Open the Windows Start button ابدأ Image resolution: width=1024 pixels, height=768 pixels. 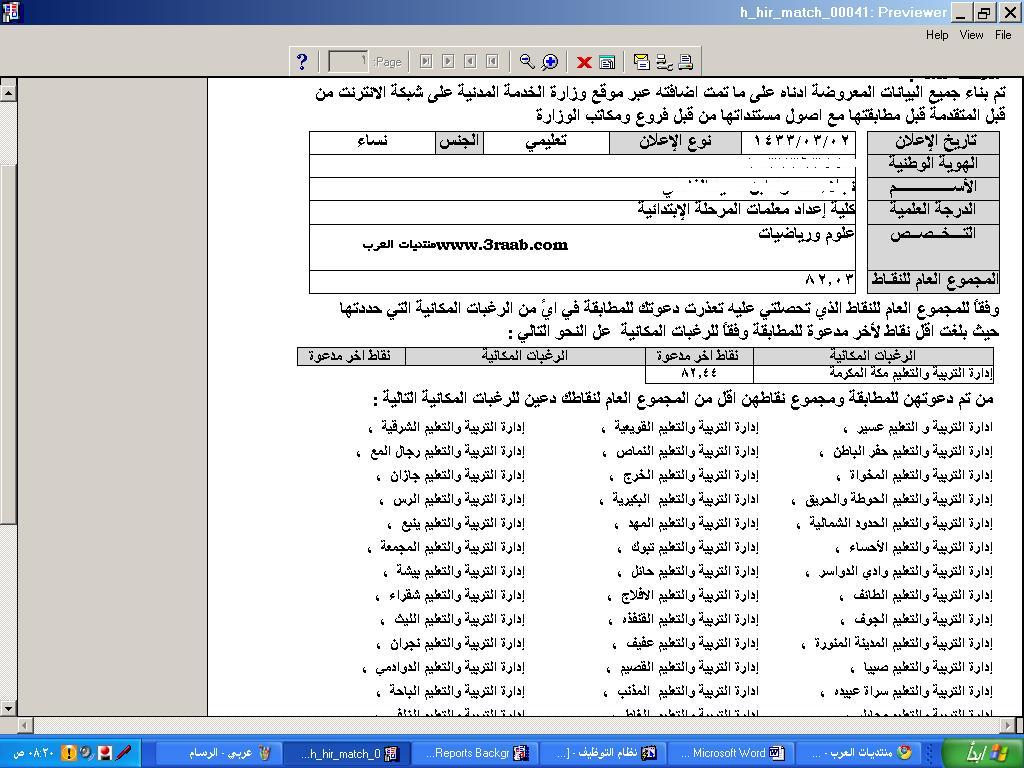(984, 753)
